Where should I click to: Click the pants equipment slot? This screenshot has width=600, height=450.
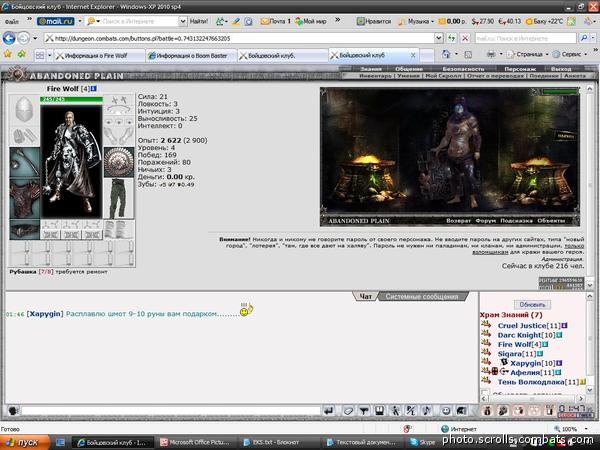click(119, 199)
